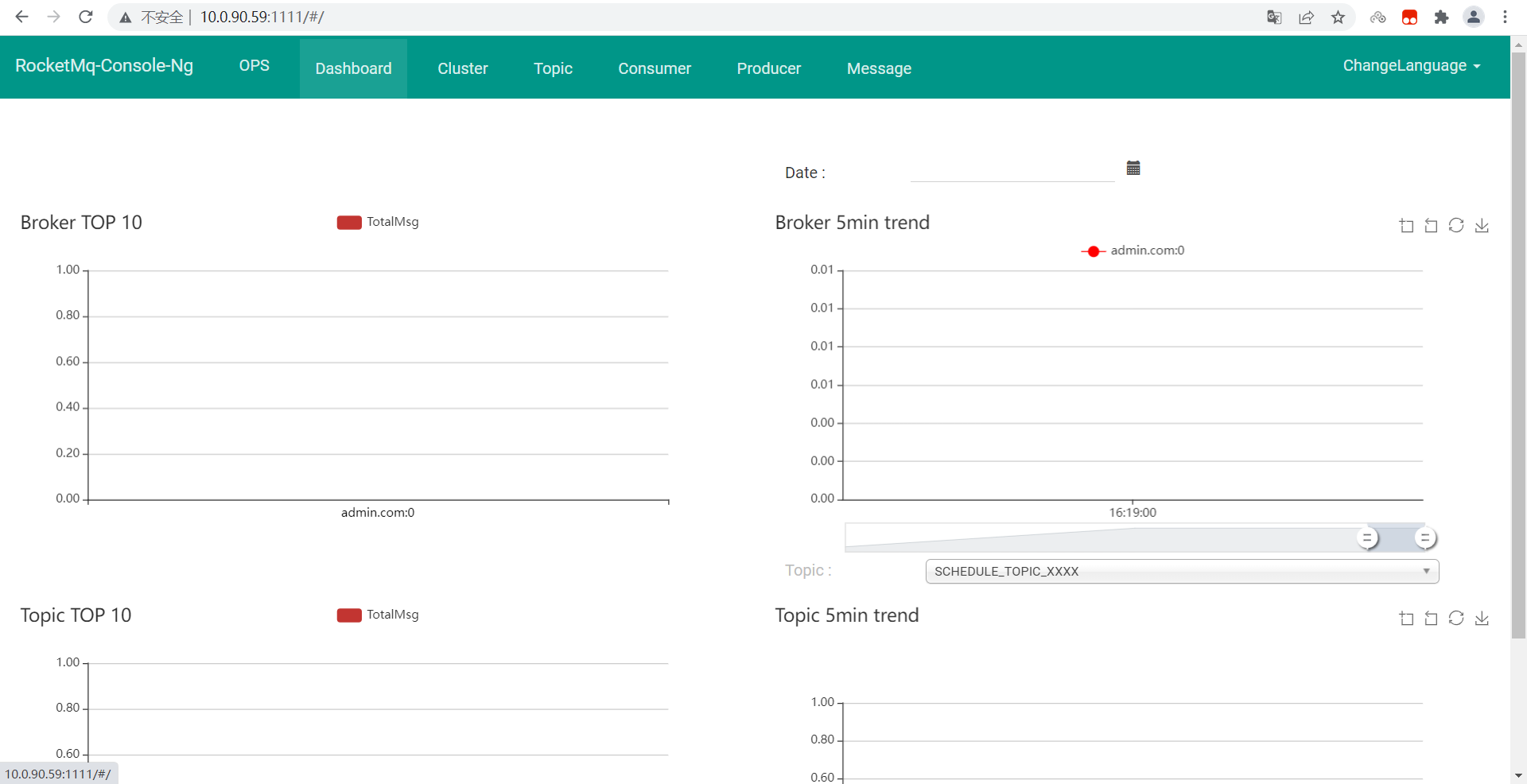The image size is (1527, 784).
Task: Go back in browser history
Action: (22, 17)
